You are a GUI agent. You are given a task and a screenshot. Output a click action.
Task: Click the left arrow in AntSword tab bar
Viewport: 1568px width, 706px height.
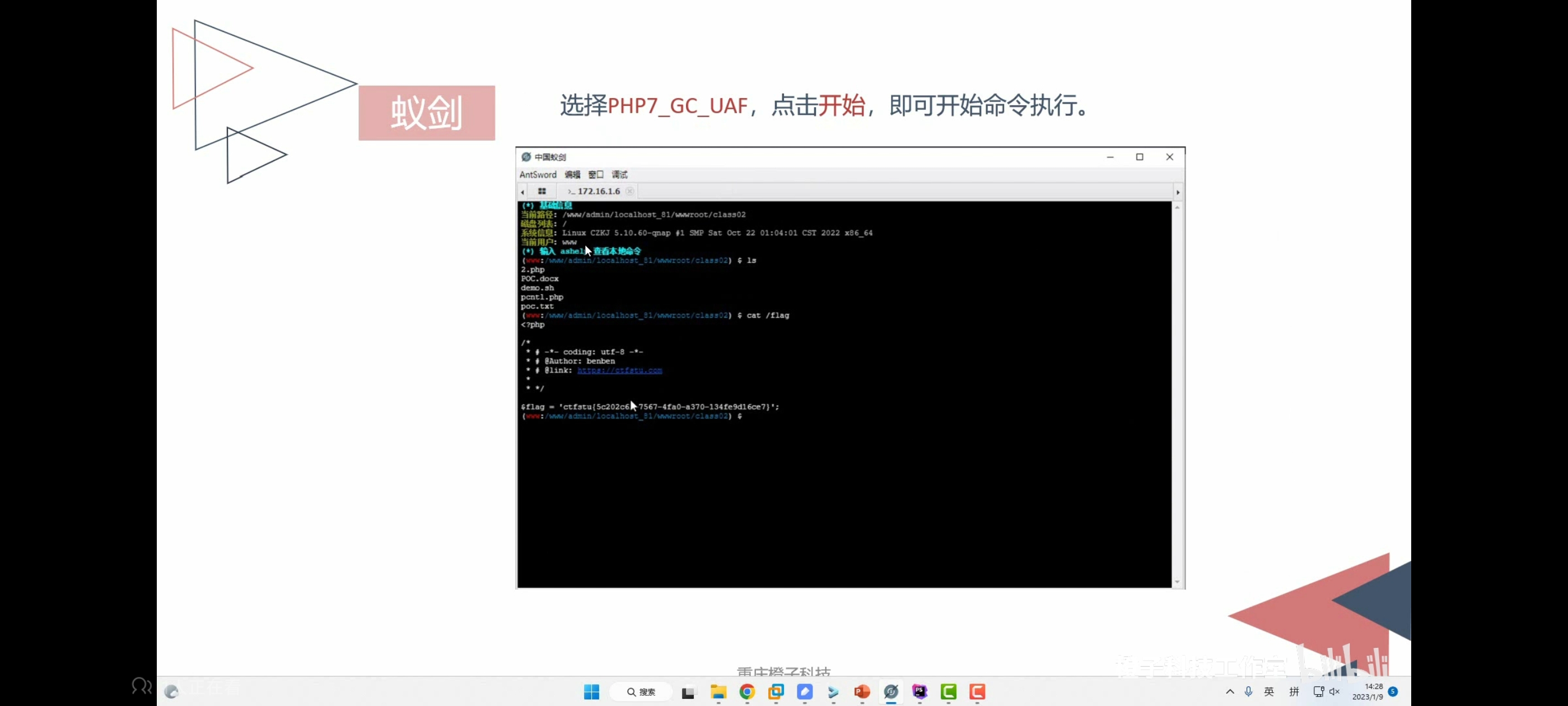[x=522, y=191]
